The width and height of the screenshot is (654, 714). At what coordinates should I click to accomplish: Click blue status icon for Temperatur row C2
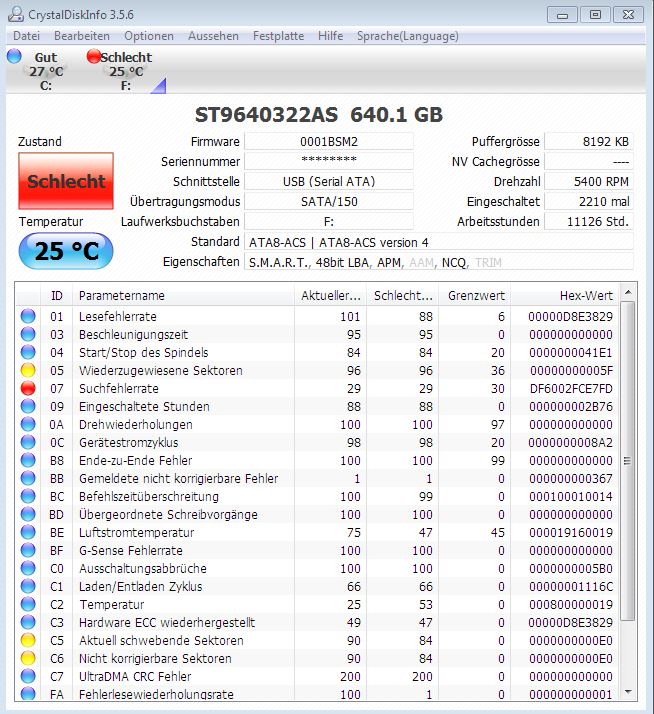[x=28, y=604]
